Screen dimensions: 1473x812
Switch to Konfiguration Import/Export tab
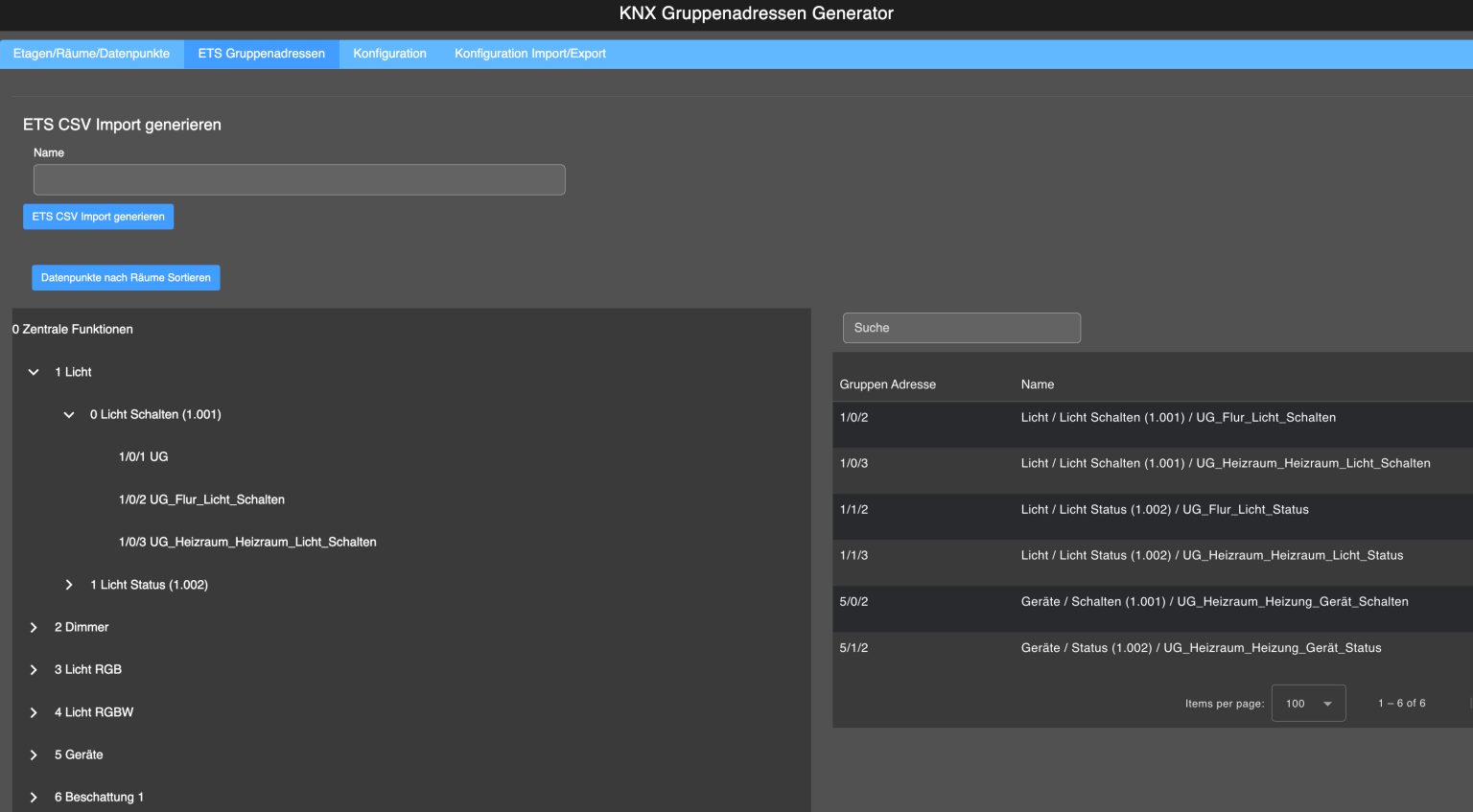pyautogui.click(x=529, y=54)
